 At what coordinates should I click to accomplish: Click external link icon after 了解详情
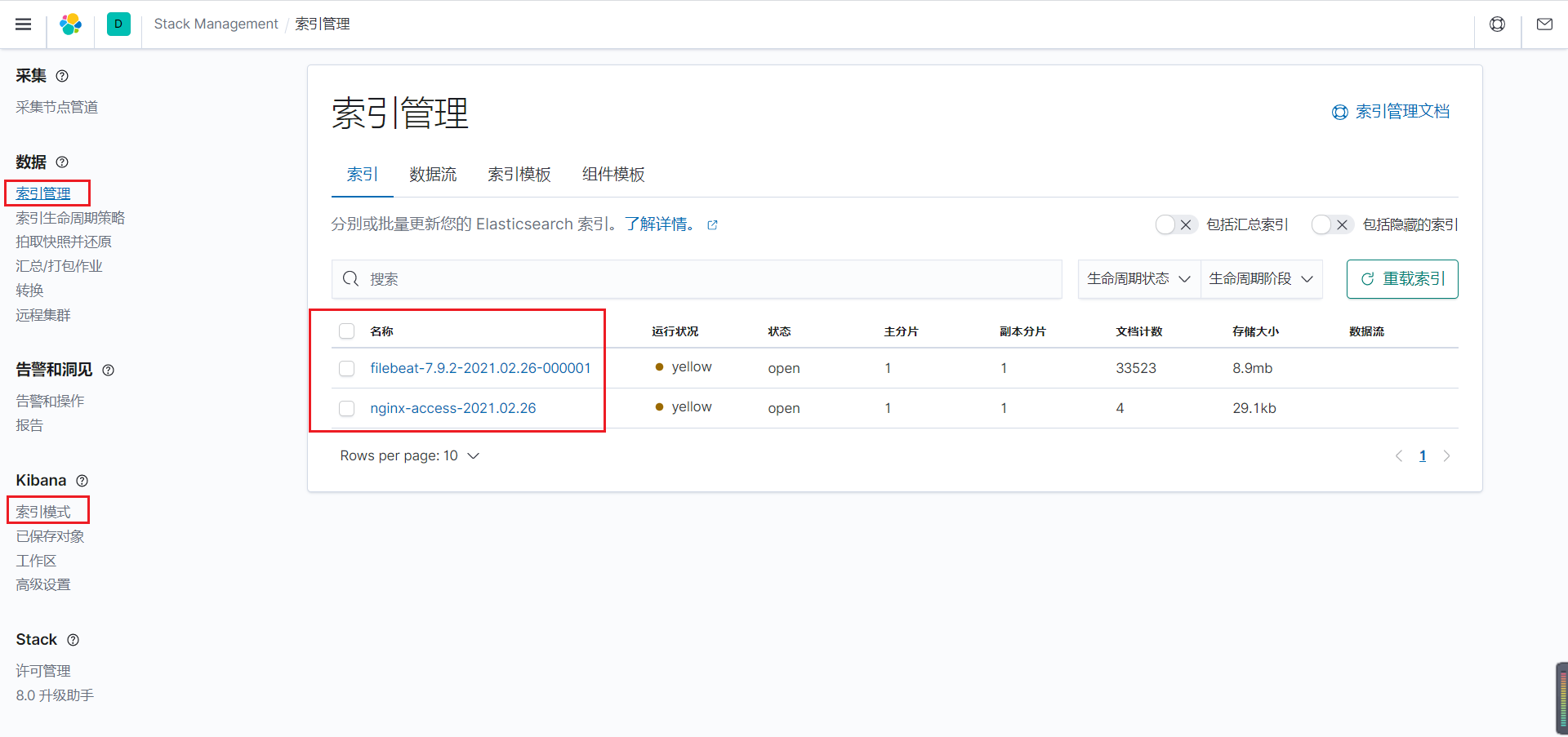tap(712, 225)
